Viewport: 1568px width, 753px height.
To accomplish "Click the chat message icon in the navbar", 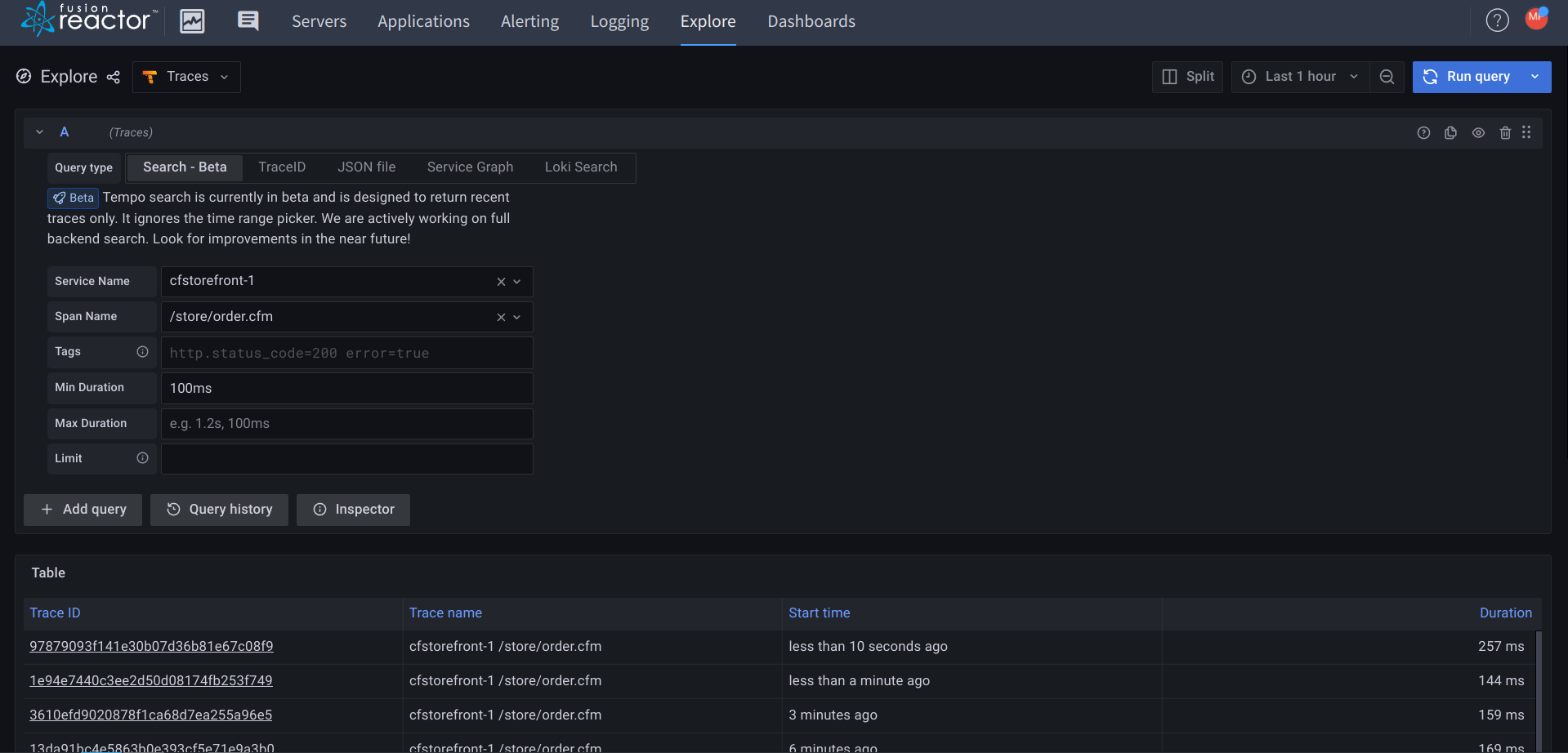I will 247,20.
